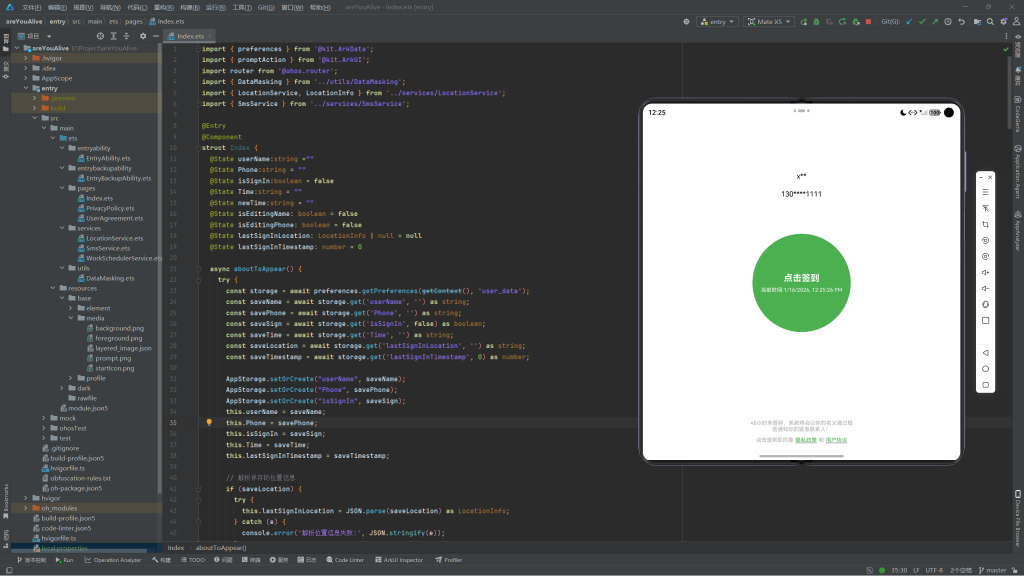1024x576 pixels.
Task: Expand the oh_modules folder
Action: click(x=27, y=508)
